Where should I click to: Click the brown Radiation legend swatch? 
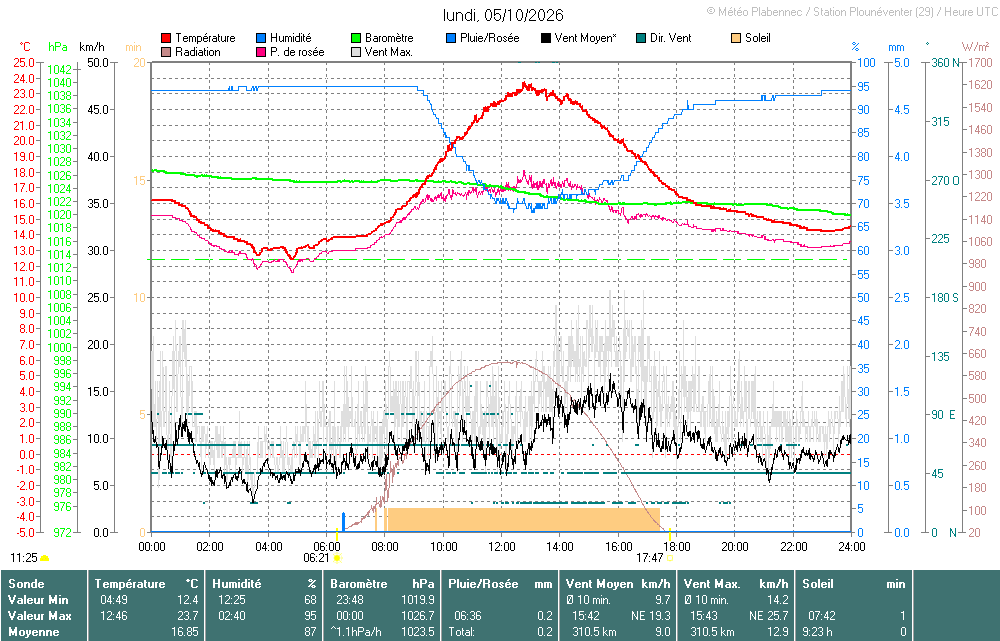coord(166,52)
